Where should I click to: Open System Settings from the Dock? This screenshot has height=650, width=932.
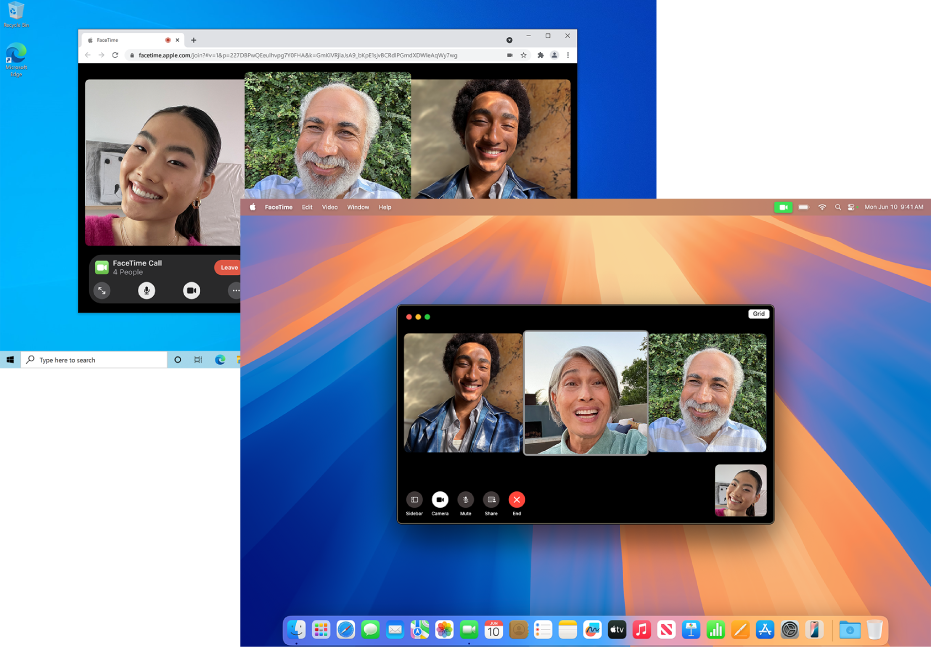tap(789, 629)
